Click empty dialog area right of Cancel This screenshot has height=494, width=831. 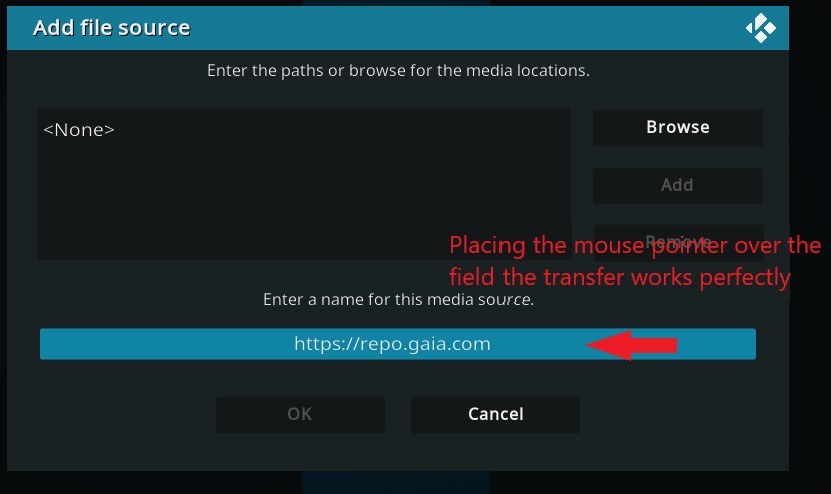pos(684,414)
